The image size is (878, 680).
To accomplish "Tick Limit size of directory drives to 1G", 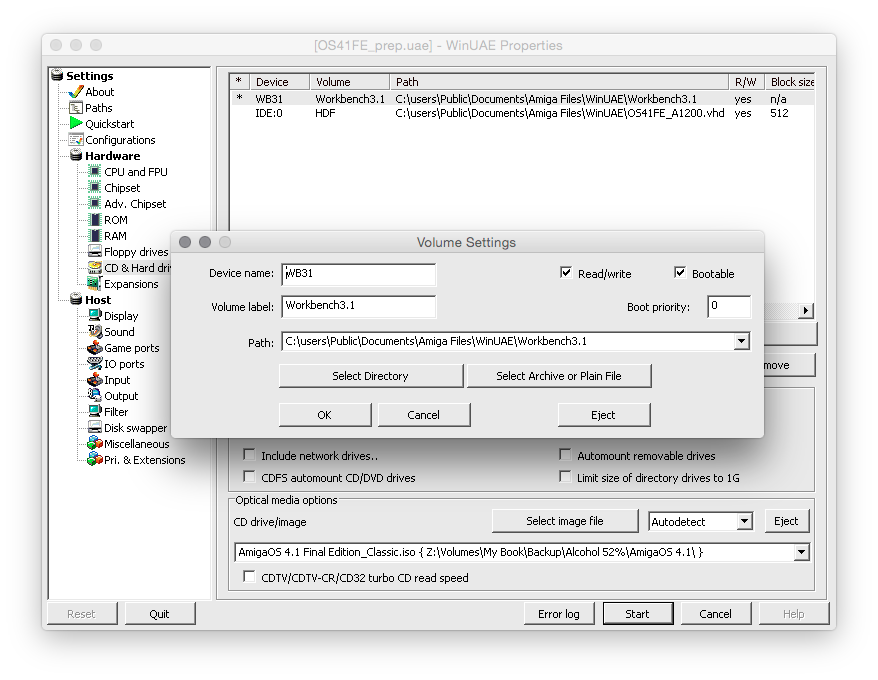I will [565, 477].
